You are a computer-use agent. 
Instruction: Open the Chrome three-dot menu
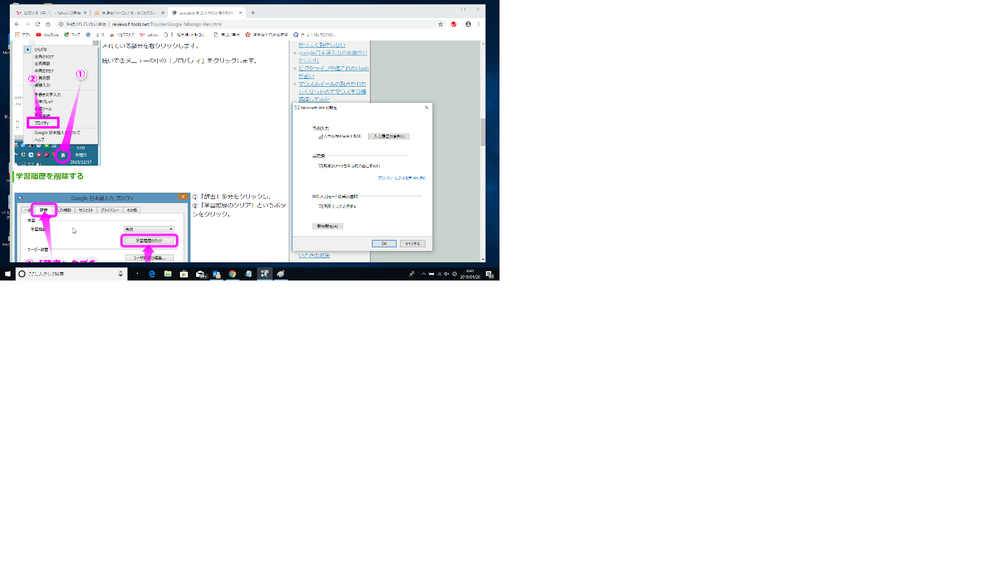tap(478, 24)
